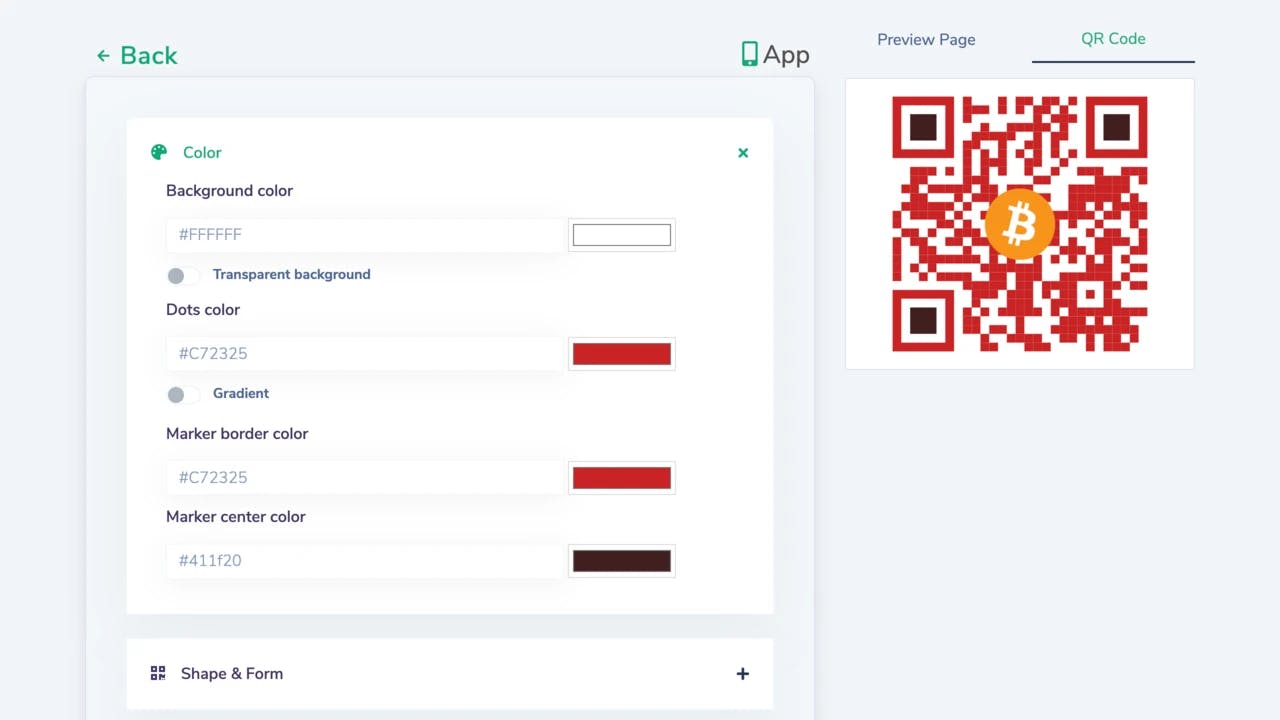Click the Background color hex field
The height and width of the screenshot is (720, 1280).
(365, 235)
